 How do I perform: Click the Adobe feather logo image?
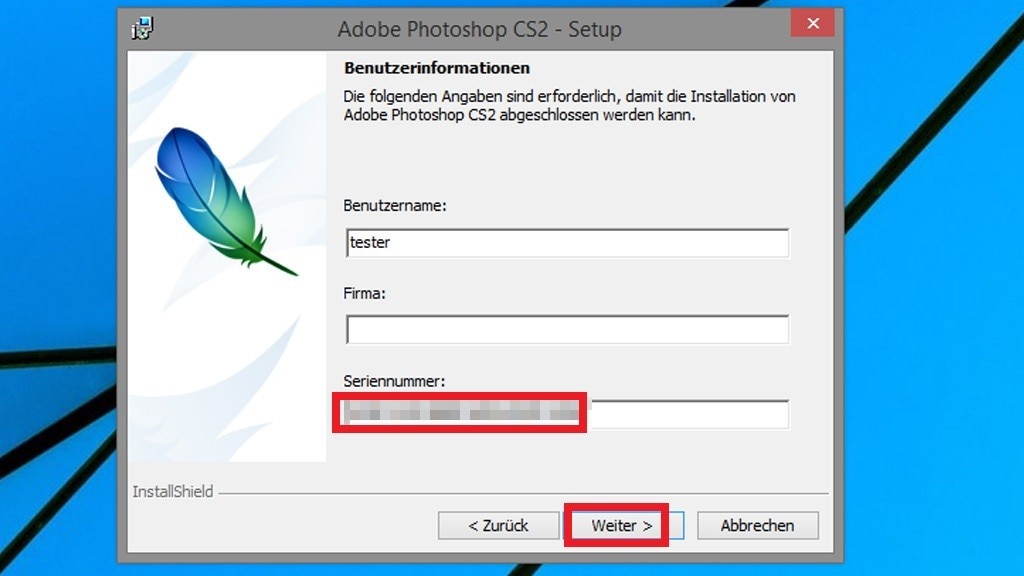pos(230,200)
